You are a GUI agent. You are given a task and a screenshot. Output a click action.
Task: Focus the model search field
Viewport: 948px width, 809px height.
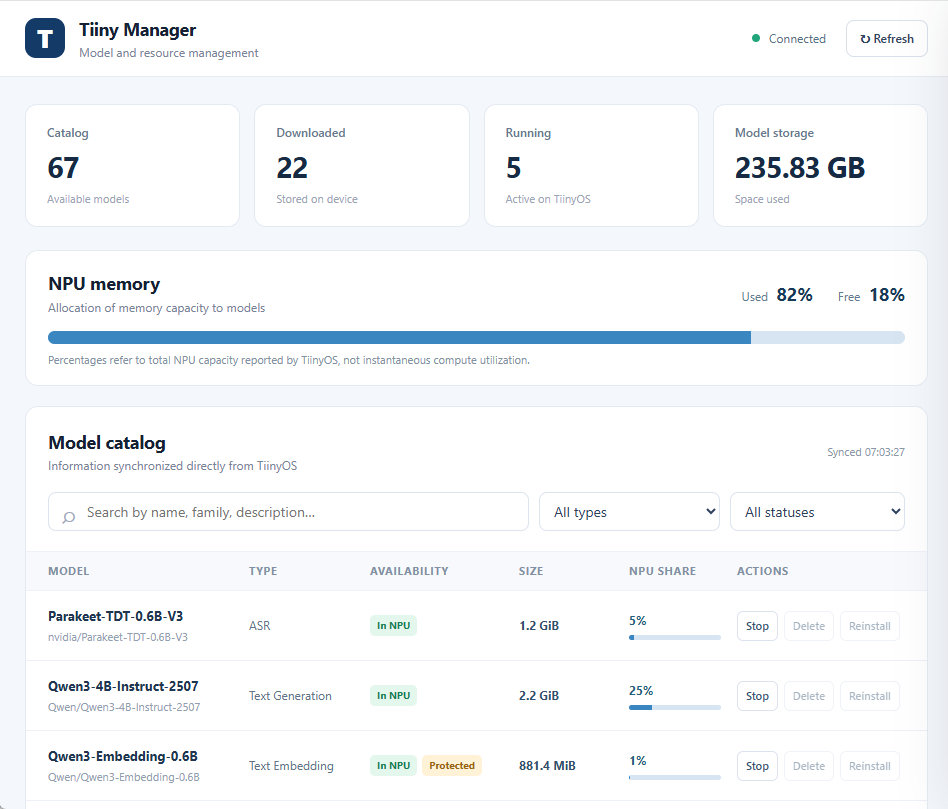(x=288, y=512)
